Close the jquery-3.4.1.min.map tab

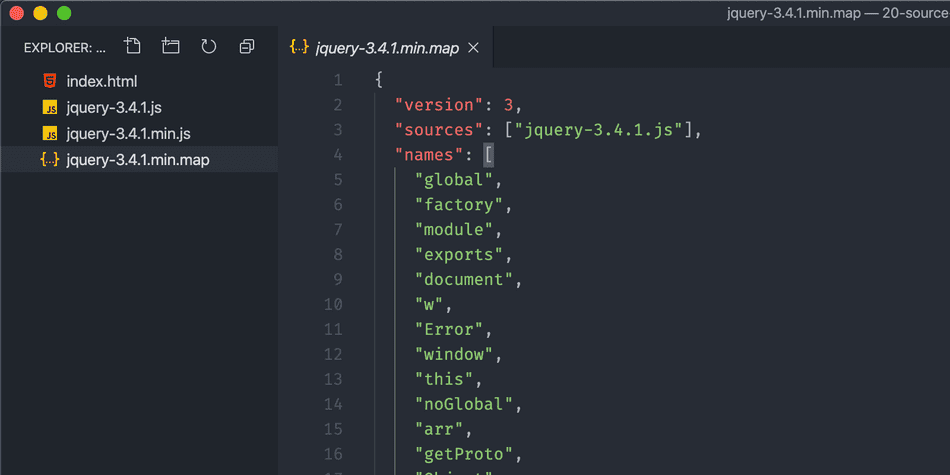click(474, 47)
